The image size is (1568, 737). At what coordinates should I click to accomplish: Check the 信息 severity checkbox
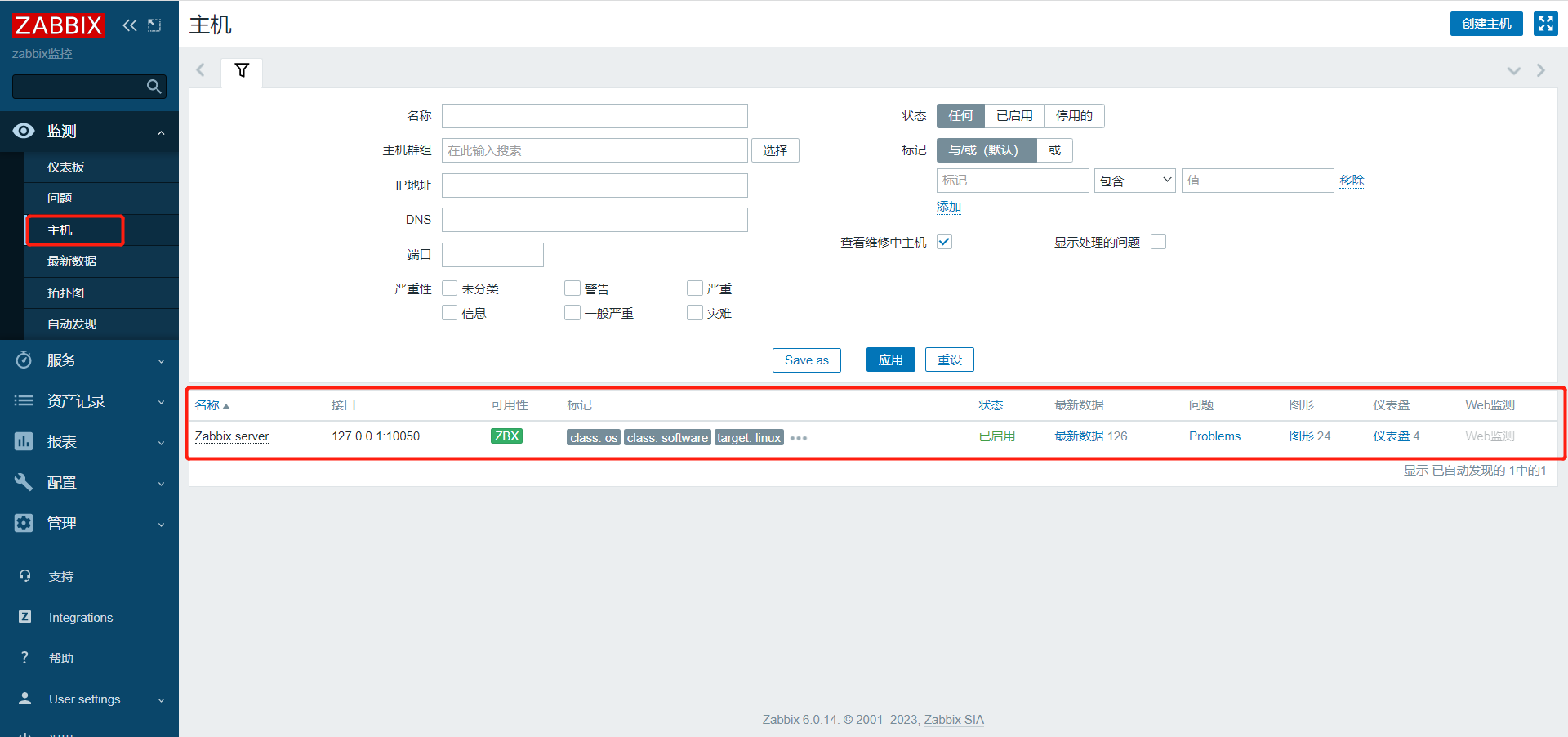click(x=449, y=313)
